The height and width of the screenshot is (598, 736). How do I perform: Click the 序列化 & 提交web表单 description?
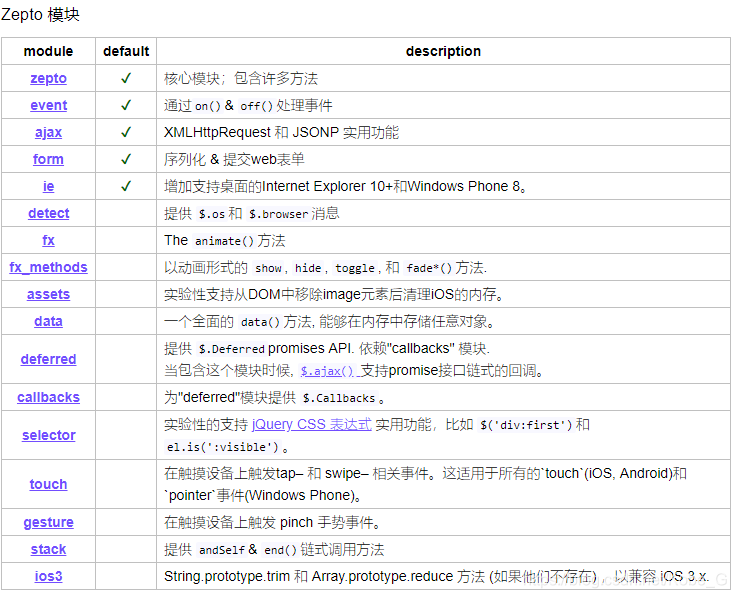(234, 160)
